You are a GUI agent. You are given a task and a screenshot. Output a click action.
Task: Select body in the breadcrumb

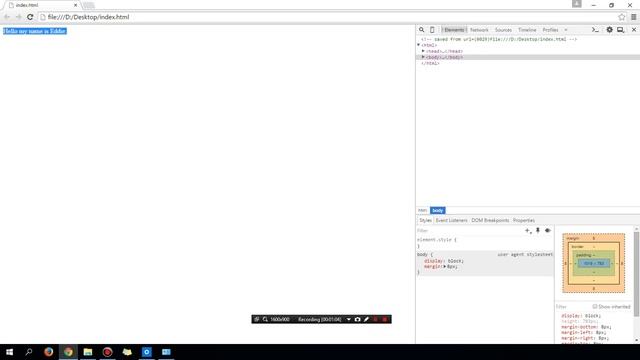(x=438, y=210)
